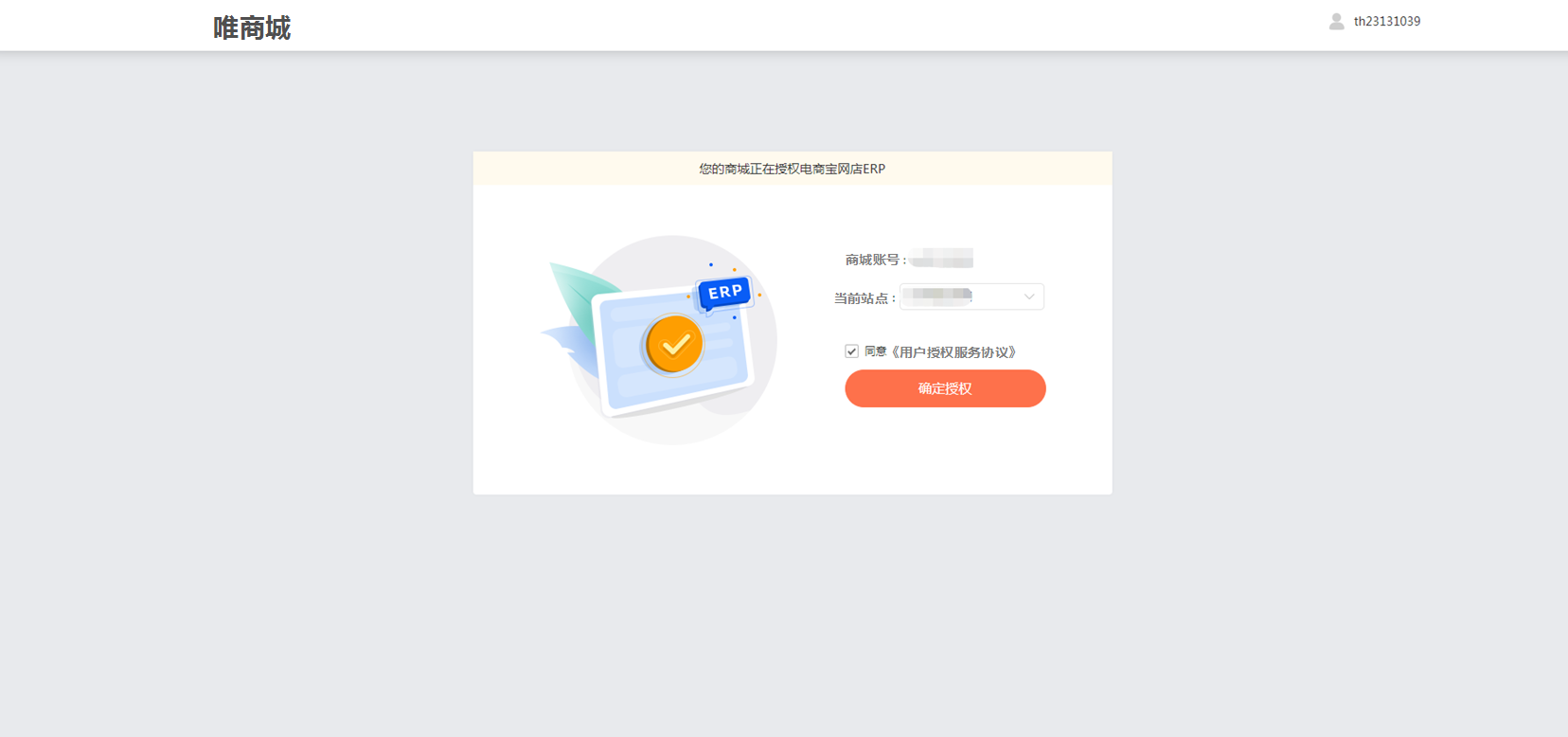1568x737 pixels.
Task: Click the user avatar icon
Action: point(1336,21)
